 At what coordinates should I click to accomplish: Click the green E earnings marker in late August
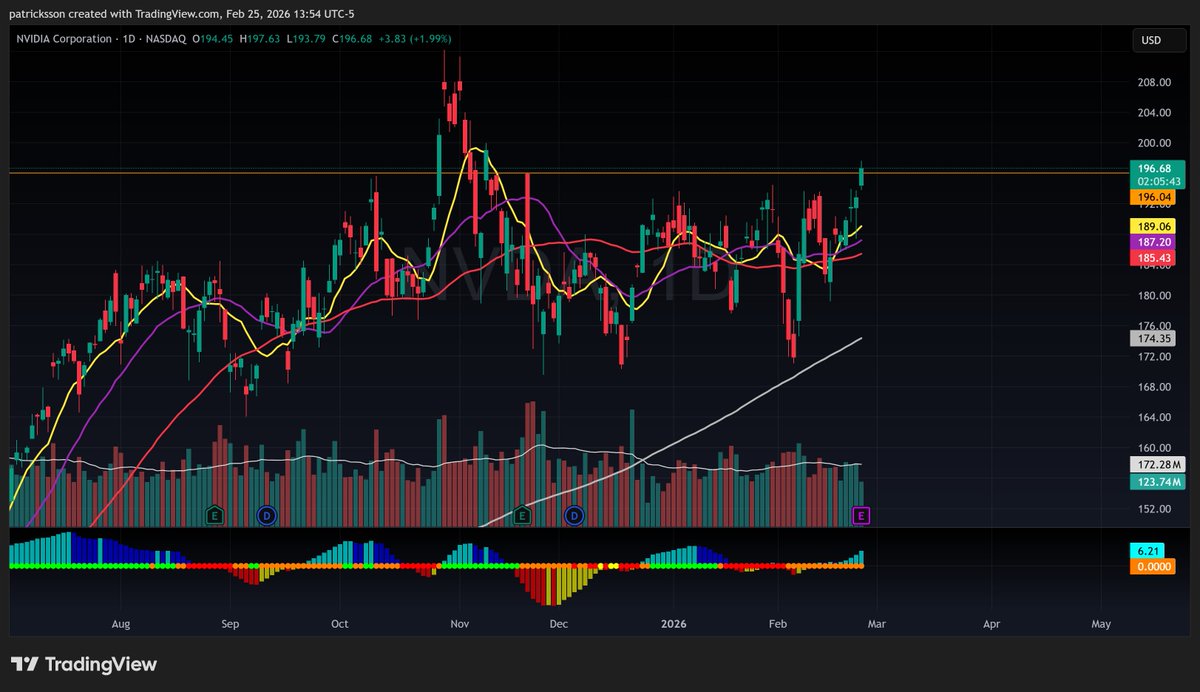213,515
